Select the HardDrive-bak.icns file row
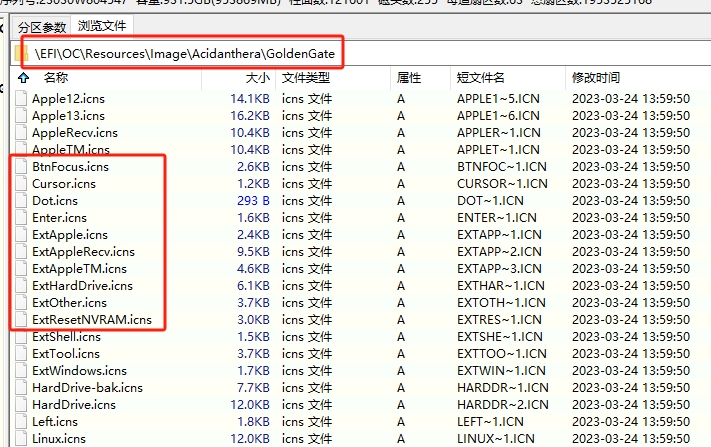The width and height of the screenshot is (711, 447). coord(87,387)
